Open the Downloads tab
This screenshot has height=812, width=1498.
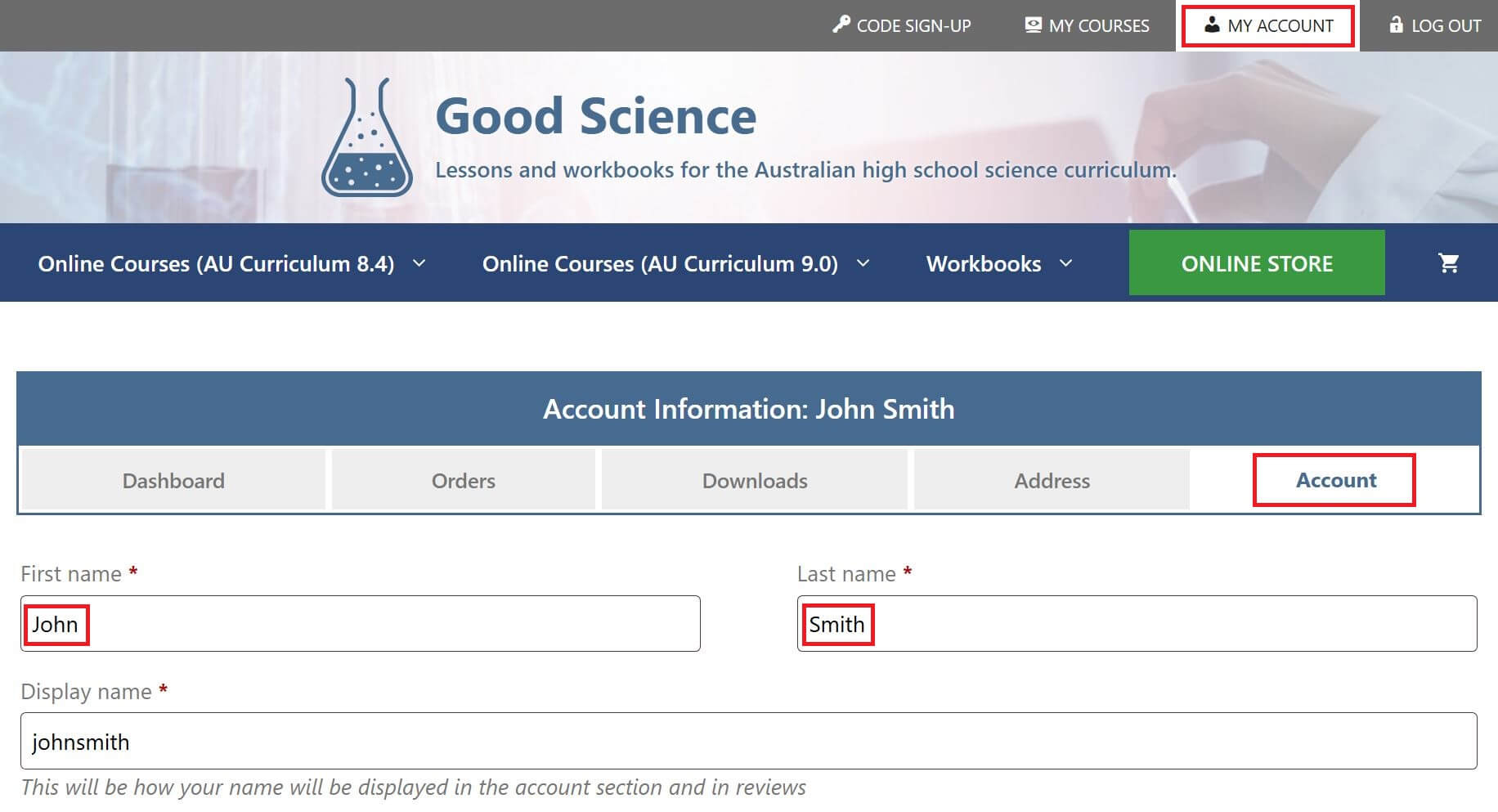point(753,481)
